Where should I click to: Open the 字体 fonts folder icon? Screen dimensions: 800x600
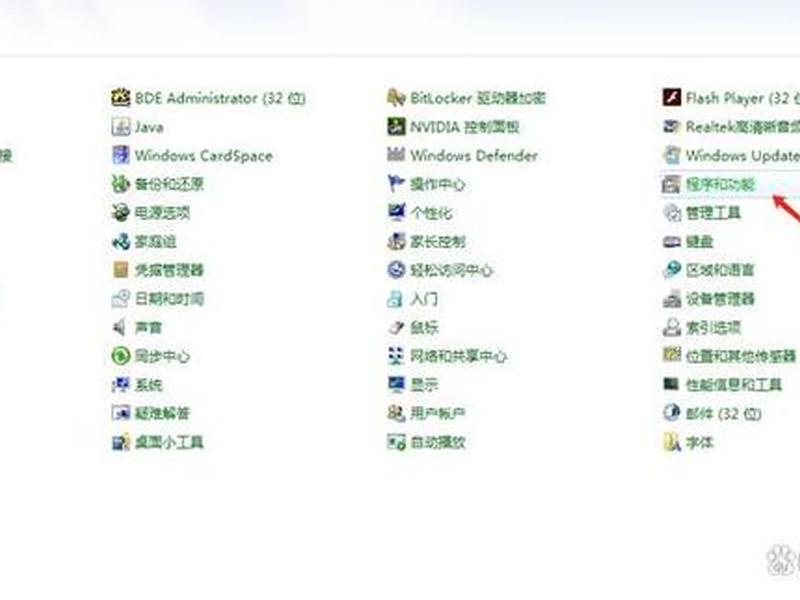tap(671, 442)
